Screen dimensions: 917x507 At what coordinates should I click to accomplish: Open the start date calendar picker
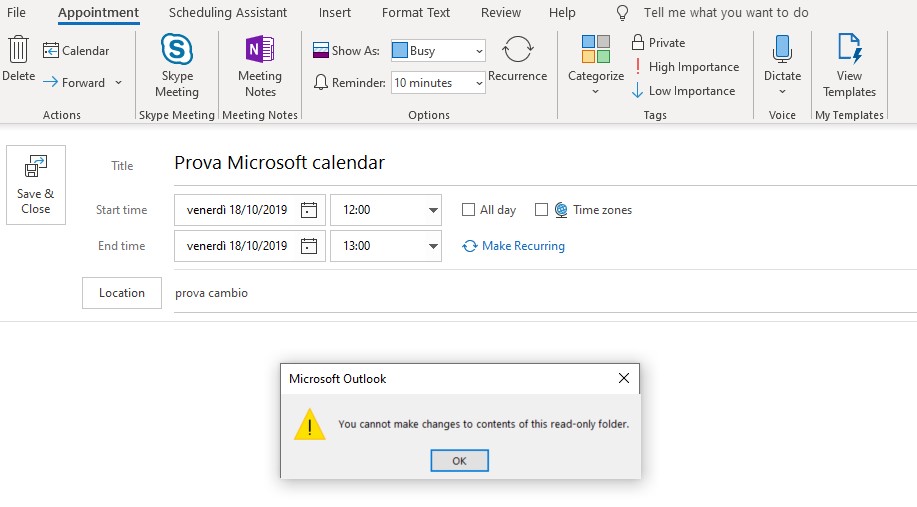coord(310,210)
